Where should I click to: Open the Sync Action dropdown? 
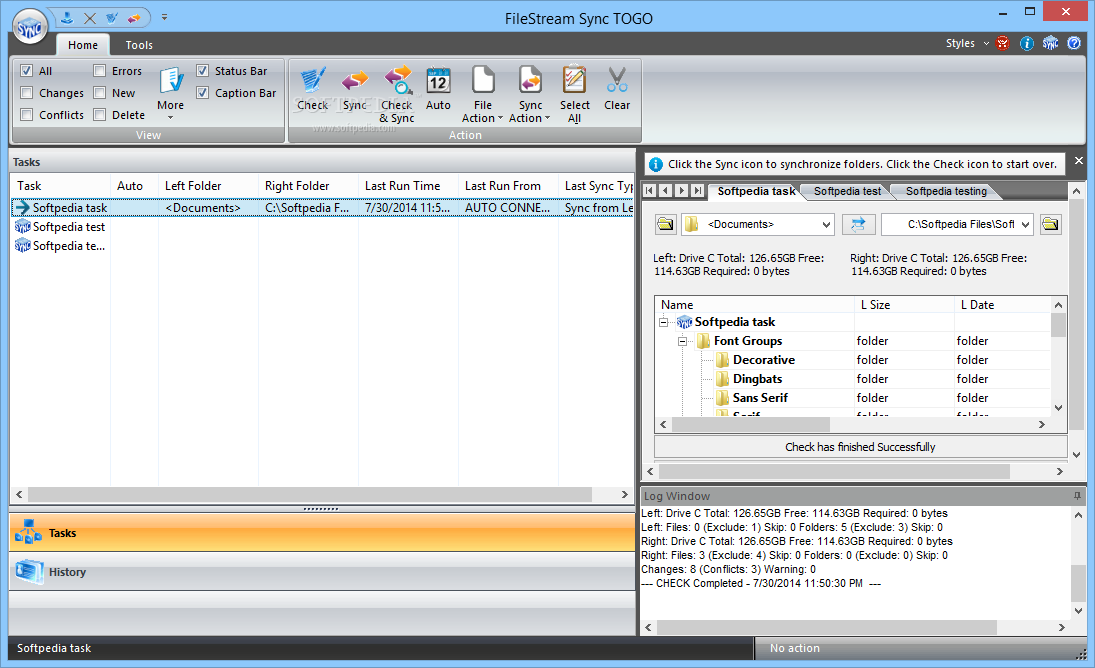[x=530, y=94]
